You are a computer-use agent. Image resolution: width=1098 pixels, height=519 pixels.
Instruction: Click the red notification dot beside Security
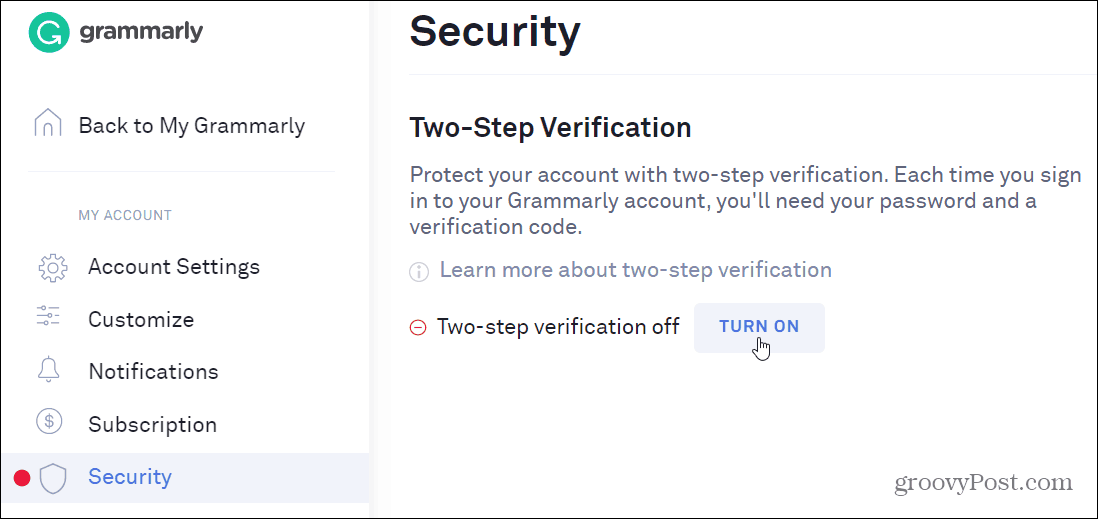(x=22, y=478)
